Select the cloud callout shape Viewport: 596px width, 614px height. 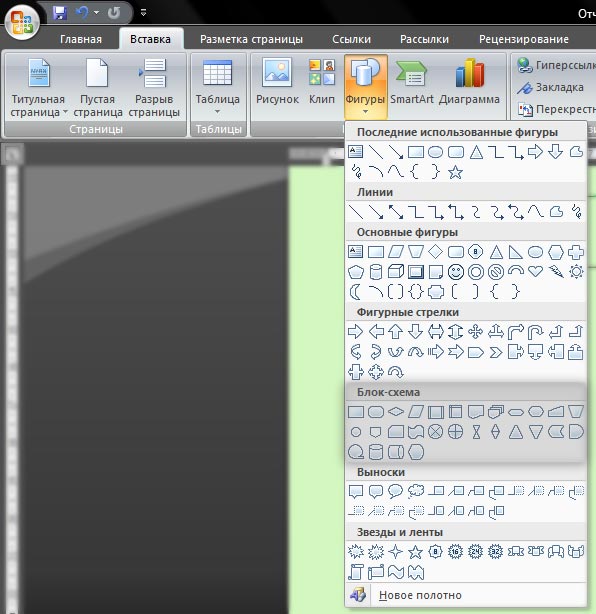click(415, 491)
